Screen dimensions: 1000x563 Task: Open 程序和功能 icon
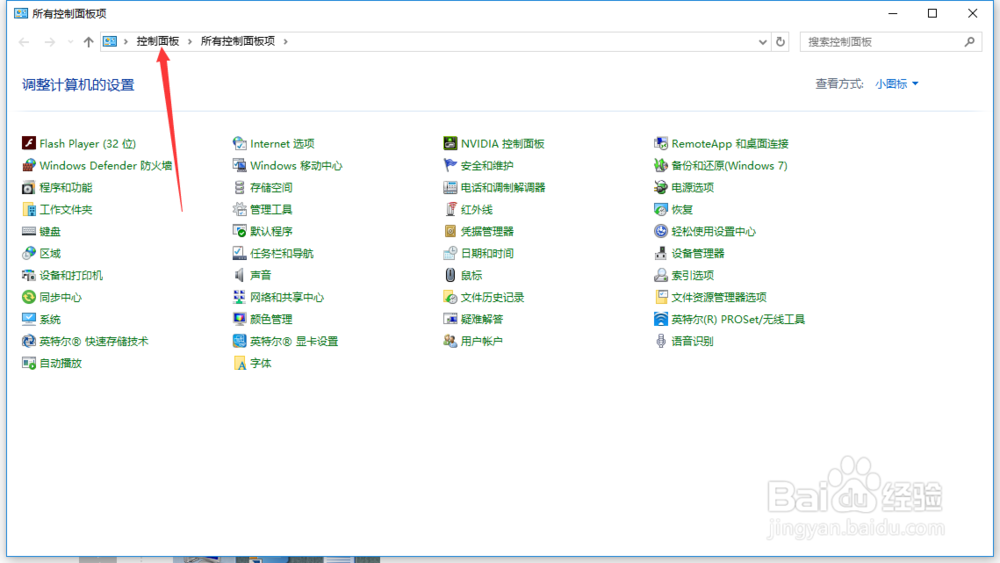pos(29,187)
